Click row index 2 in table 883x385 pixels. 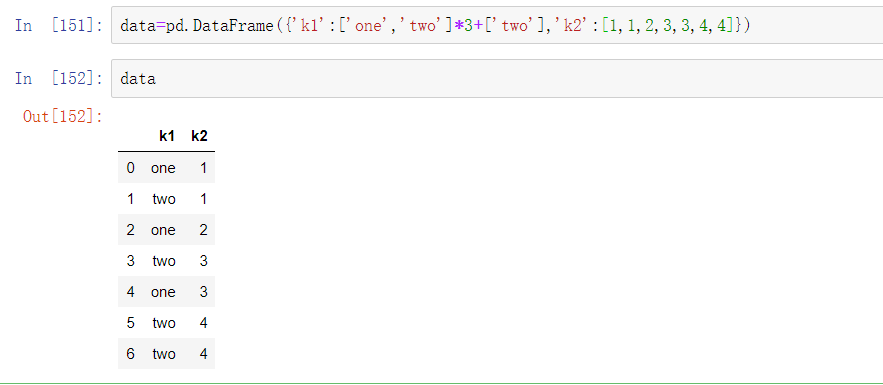[131, 230]
